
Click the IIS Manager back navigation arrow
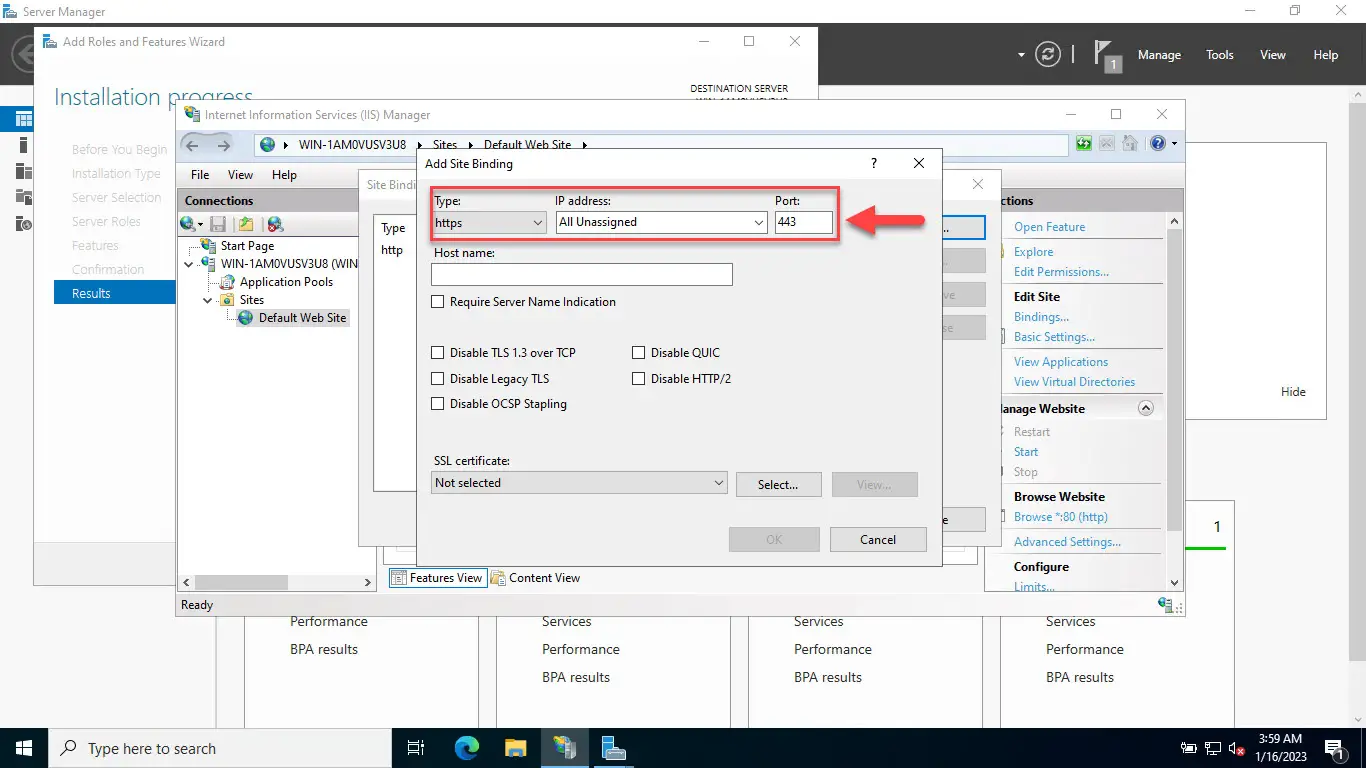pos(193,145)
